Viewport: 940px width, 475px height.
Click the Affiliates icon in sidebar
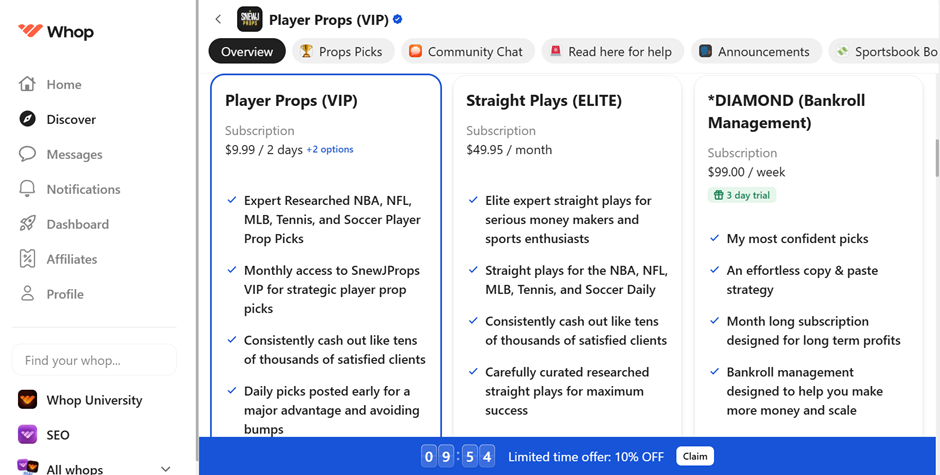coord(27,259)
